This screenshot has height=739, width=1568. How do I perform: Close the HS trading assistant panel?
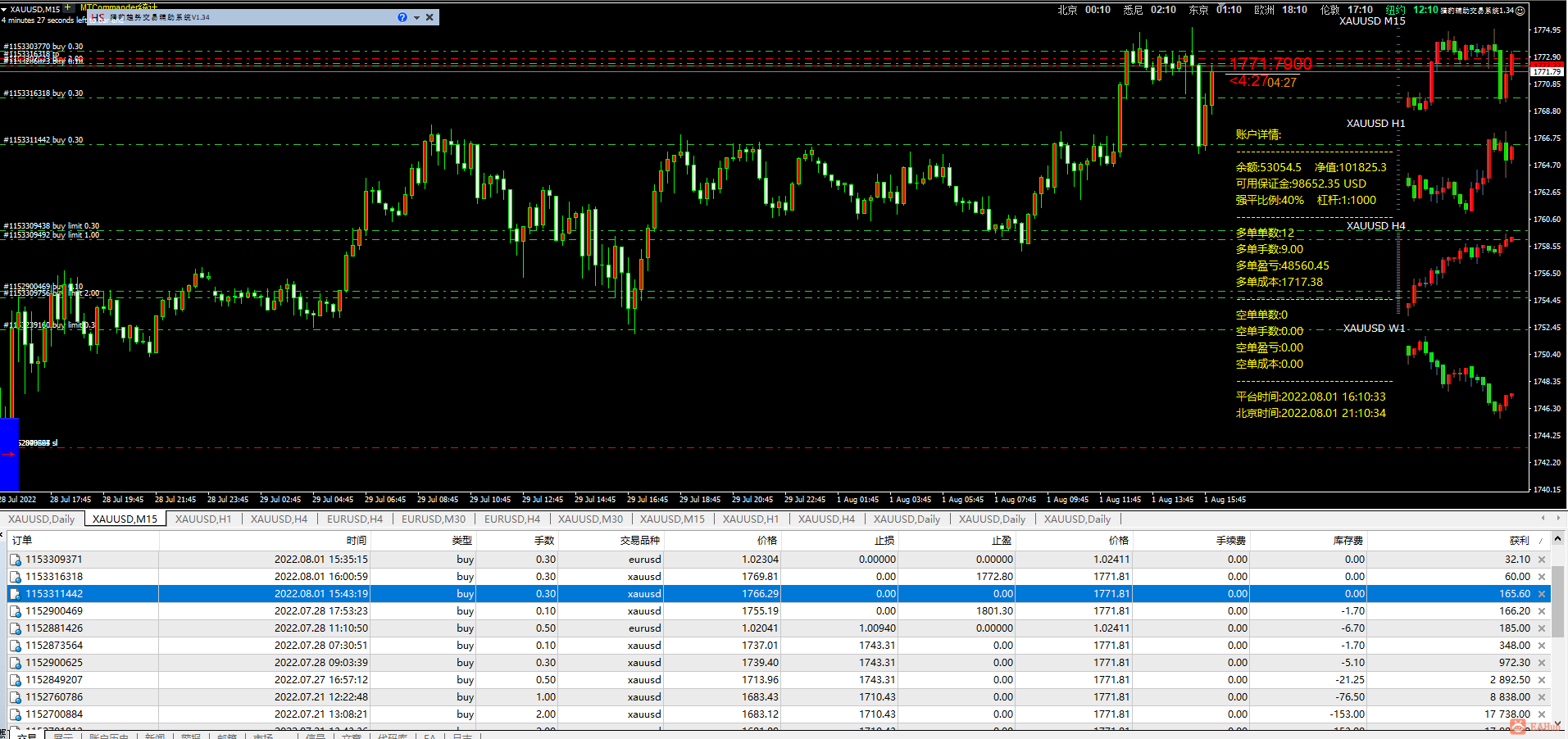tap(429, 17)
